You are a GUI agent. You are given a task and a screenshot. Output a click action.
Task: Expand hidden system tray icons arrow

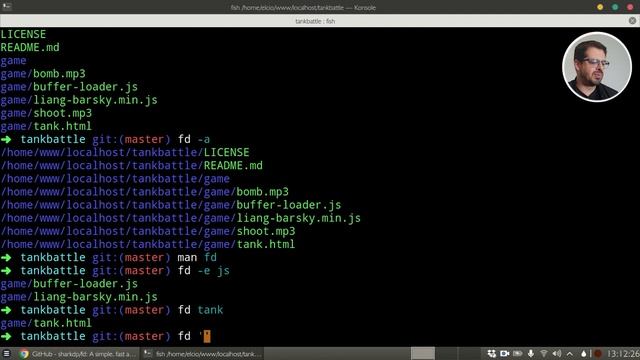(x=570, y=353)
